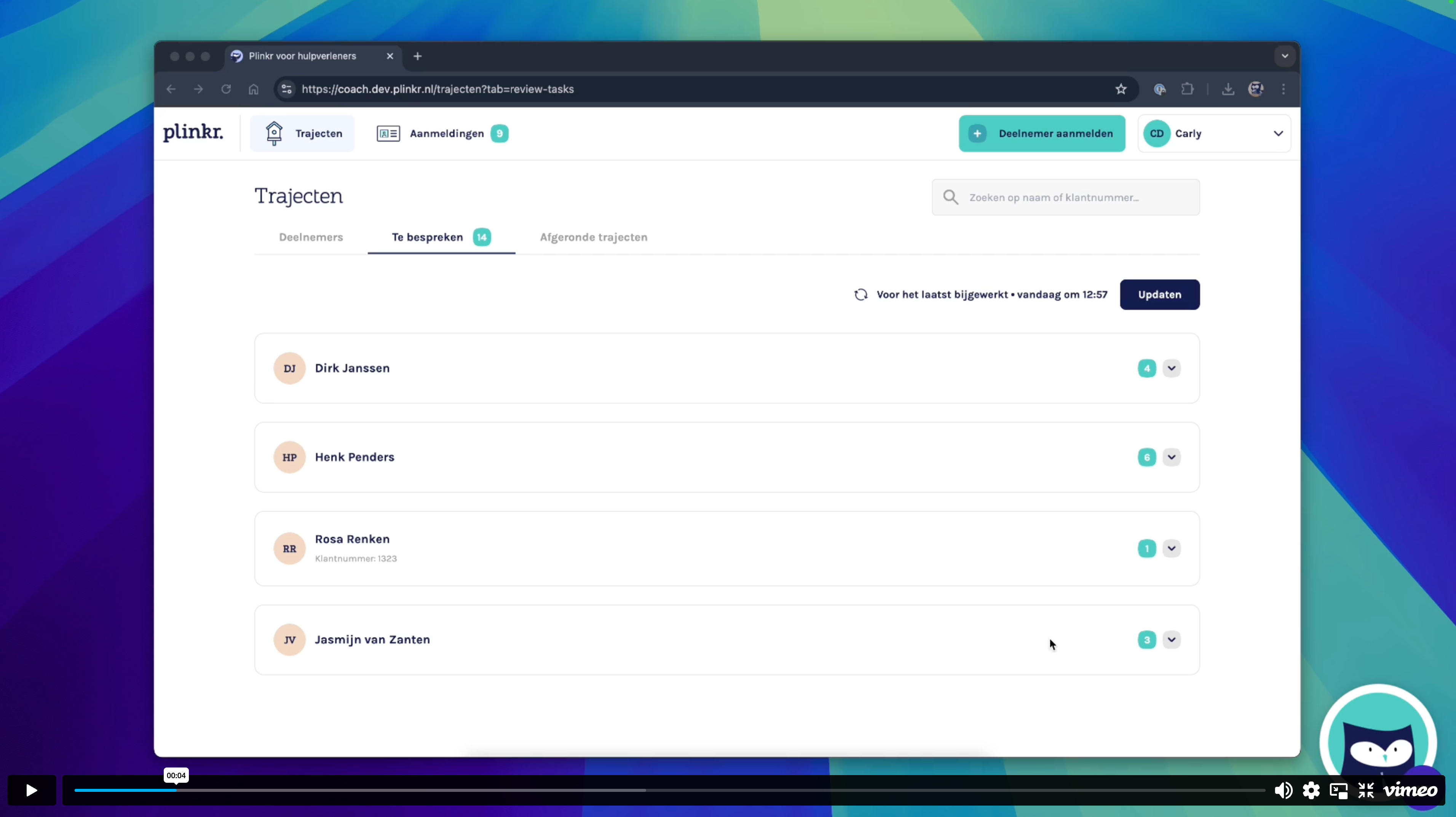Exit fullscreen video mode
This screenshot has width=1456, height=817.
tap(1365, 790)
